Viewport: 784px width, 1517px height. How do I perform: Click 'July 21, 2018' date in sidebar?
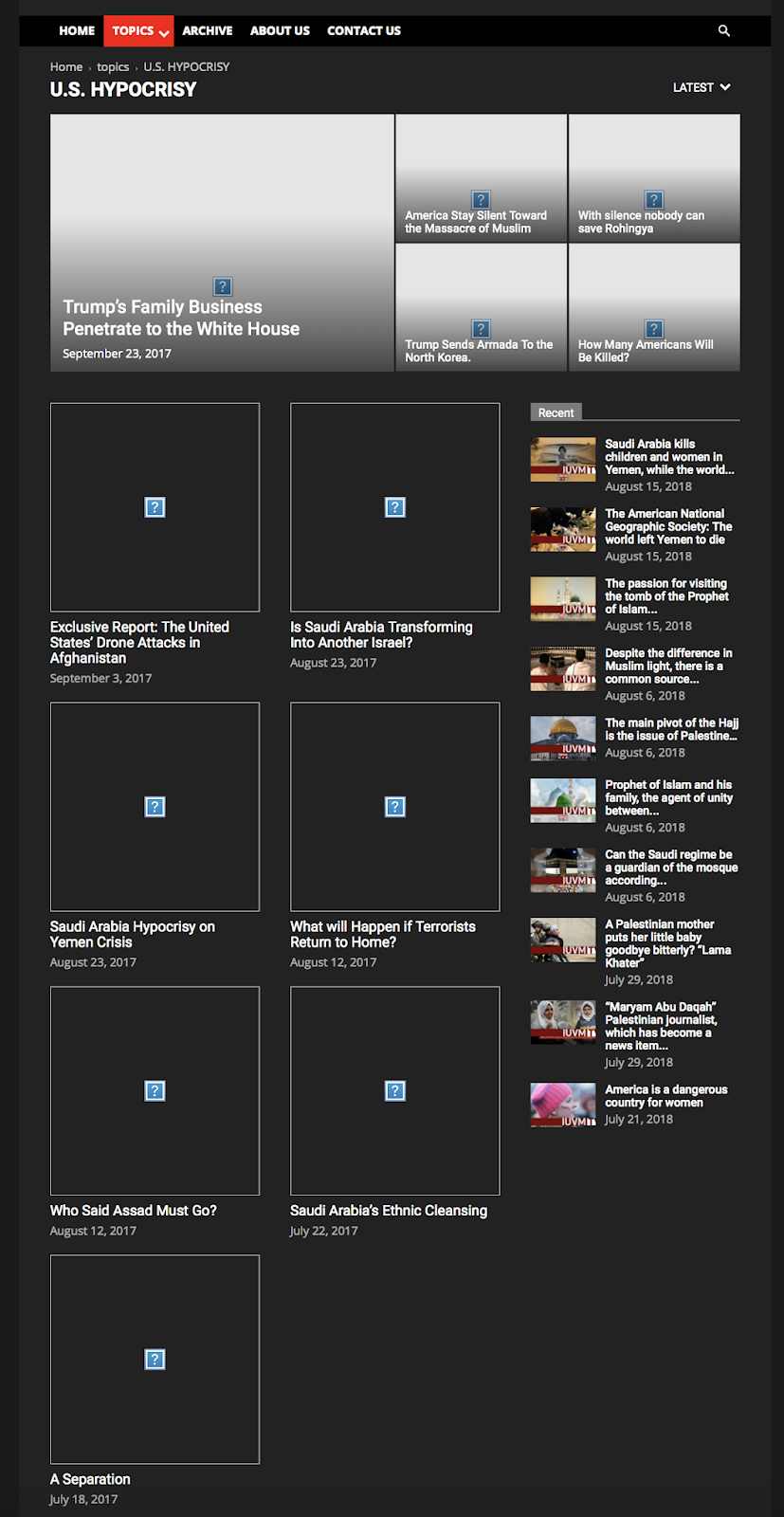click(x=639, y=1119)
